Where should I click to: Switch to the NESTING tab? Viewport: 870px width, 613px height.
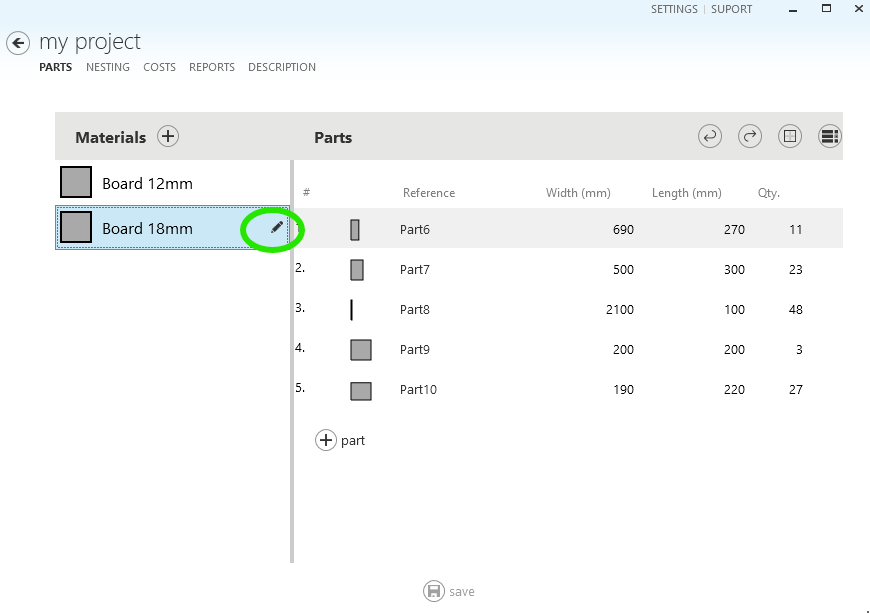tap(108, 67)
